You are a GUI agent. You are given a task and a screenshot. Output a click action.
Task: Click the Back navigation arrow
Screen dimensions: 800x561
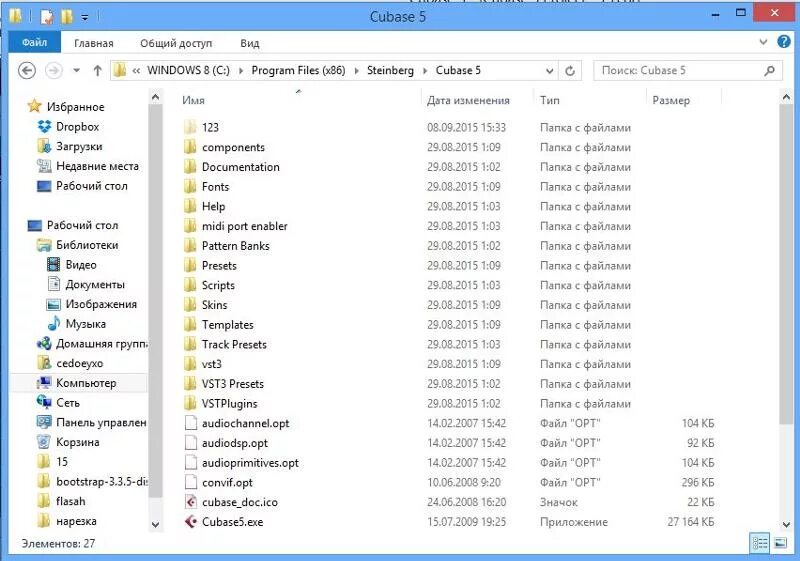coord(27,70)
